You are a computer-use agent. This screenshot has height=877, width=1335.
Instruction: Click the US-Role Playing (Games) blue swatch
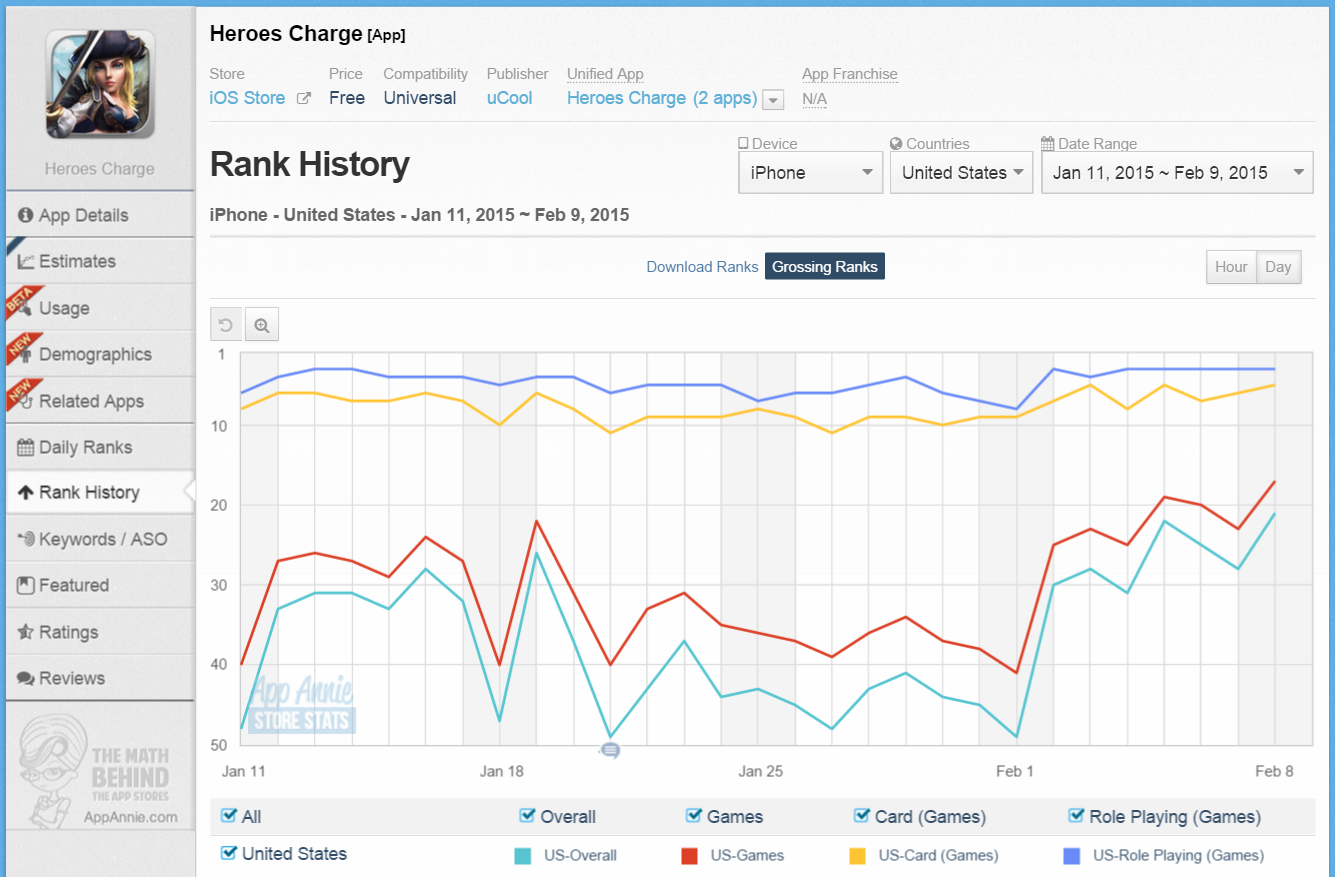pyautogui.click(x=1072, y=856)
